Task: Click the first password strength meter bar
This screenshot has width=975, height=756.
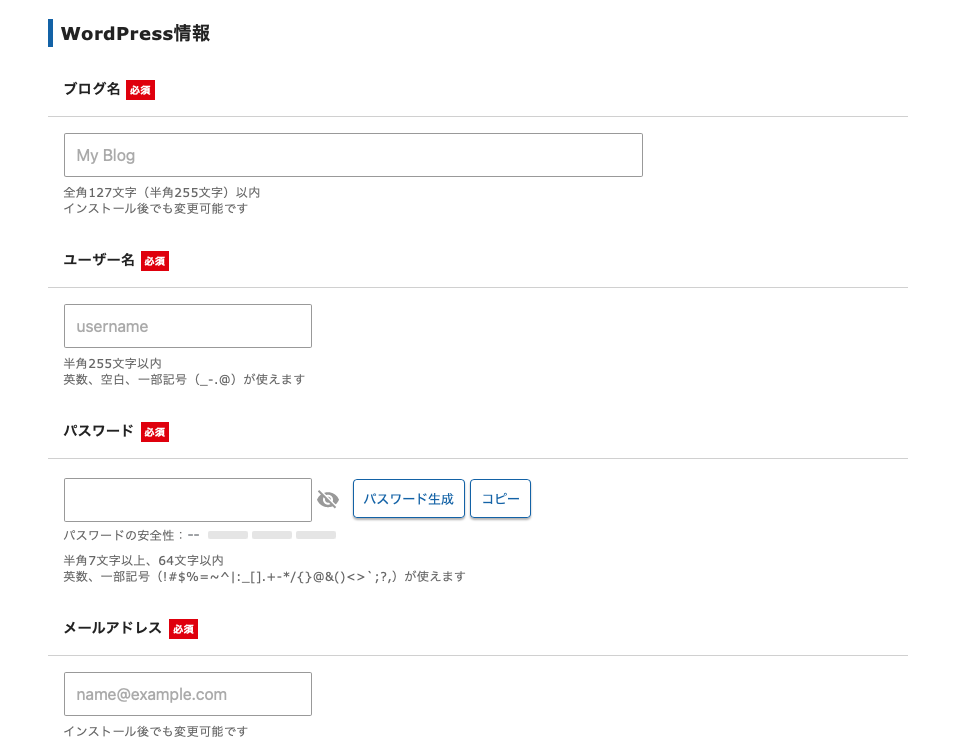Action: 228,535
